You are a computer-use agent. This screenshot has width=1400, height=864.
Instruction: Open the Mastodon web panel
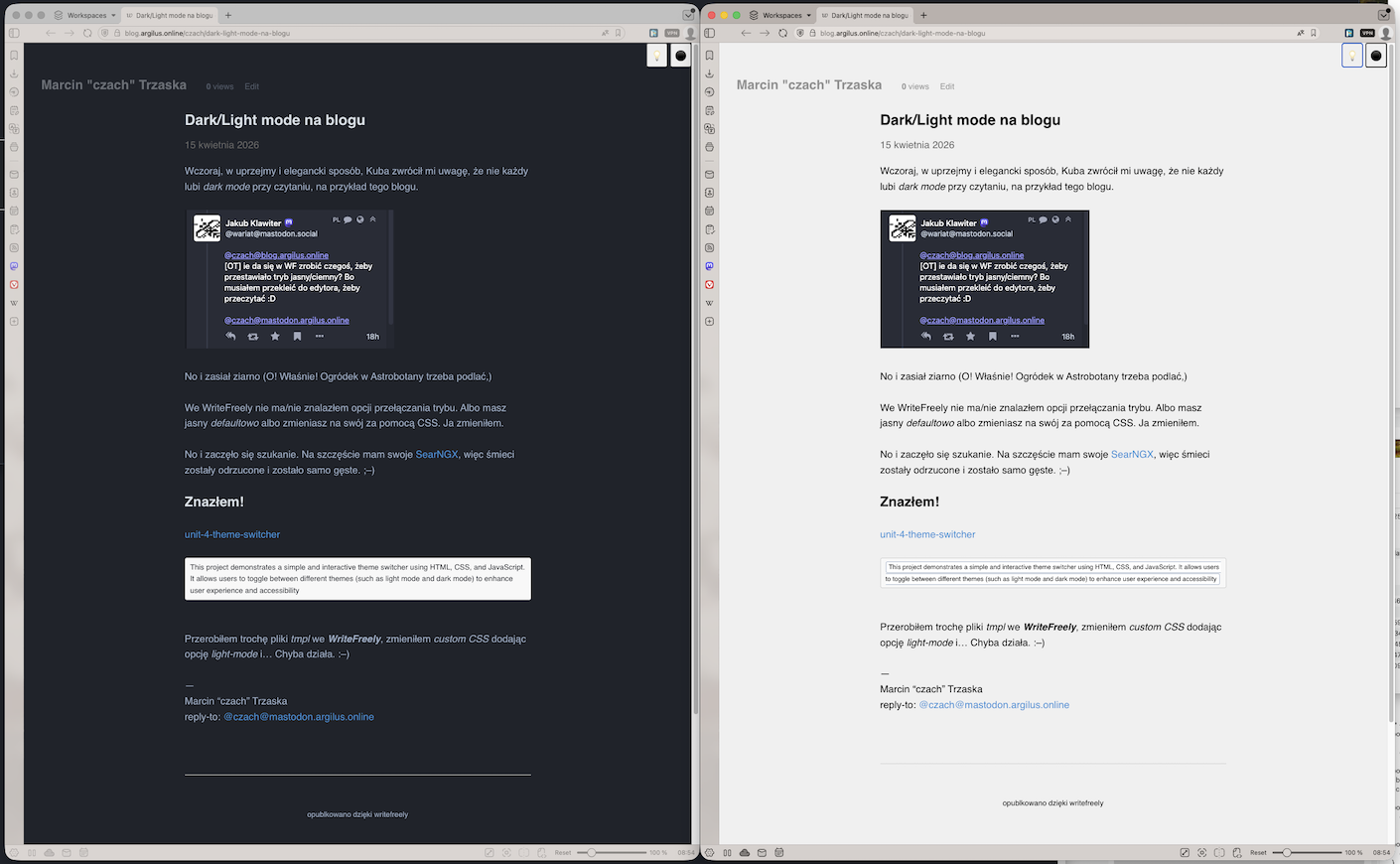pos(14,266)
